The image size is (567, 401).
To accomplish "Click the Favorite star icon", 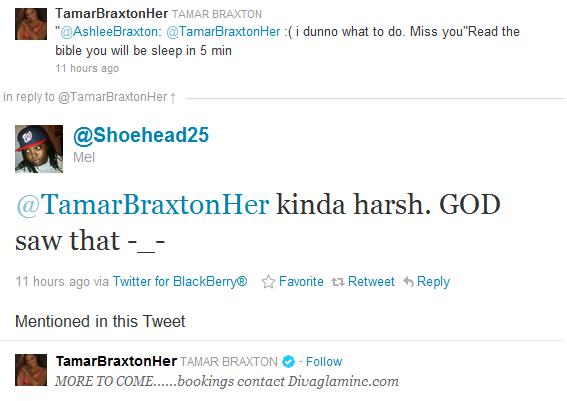I will (268, 282).
